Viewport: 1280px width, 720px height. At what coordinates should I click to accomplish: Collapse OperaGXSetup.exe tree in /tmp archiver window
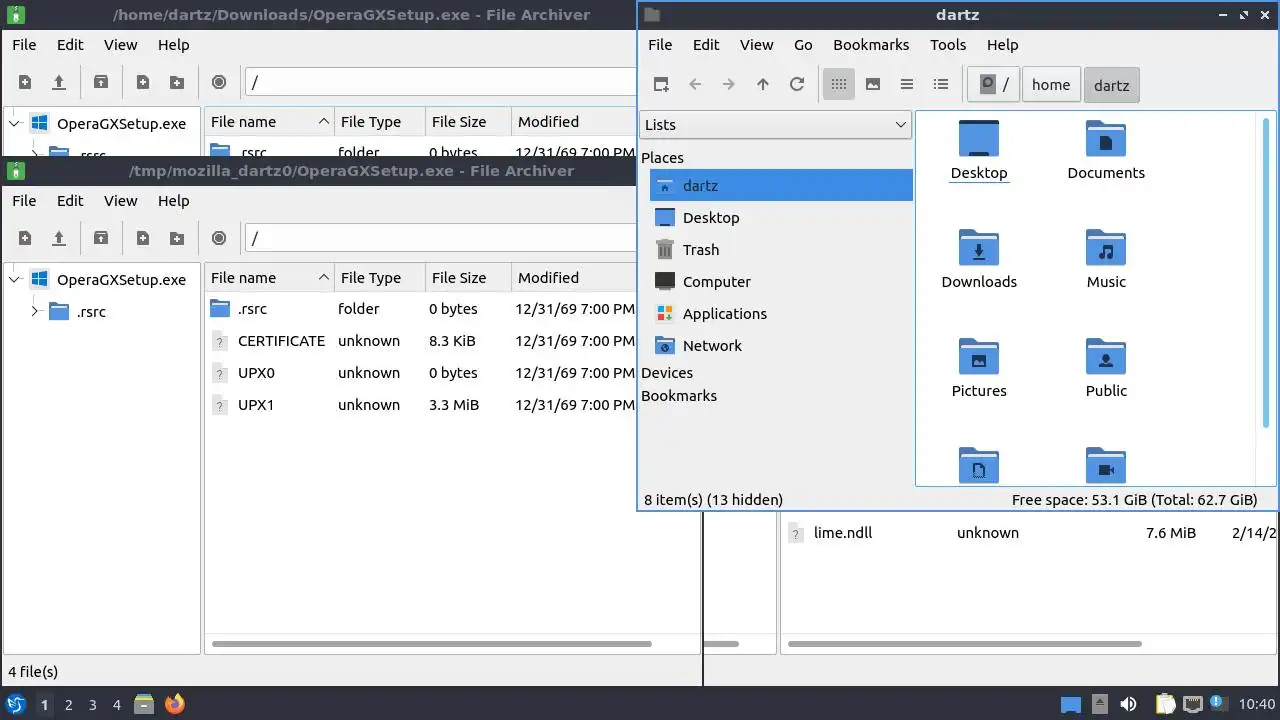tap(15, 279)
